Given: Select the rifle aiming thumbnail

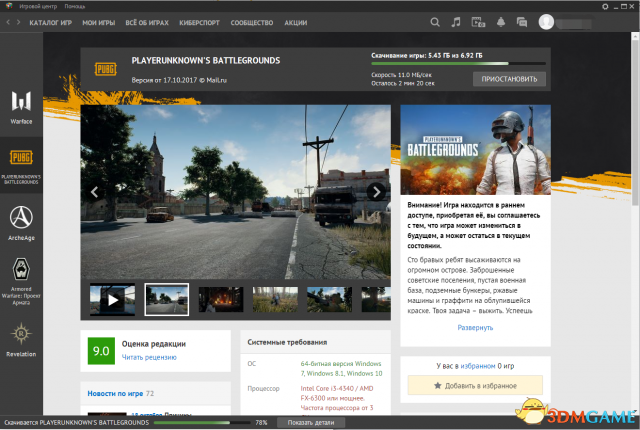Looking at the screenshot, I should [x=329, y=300].
